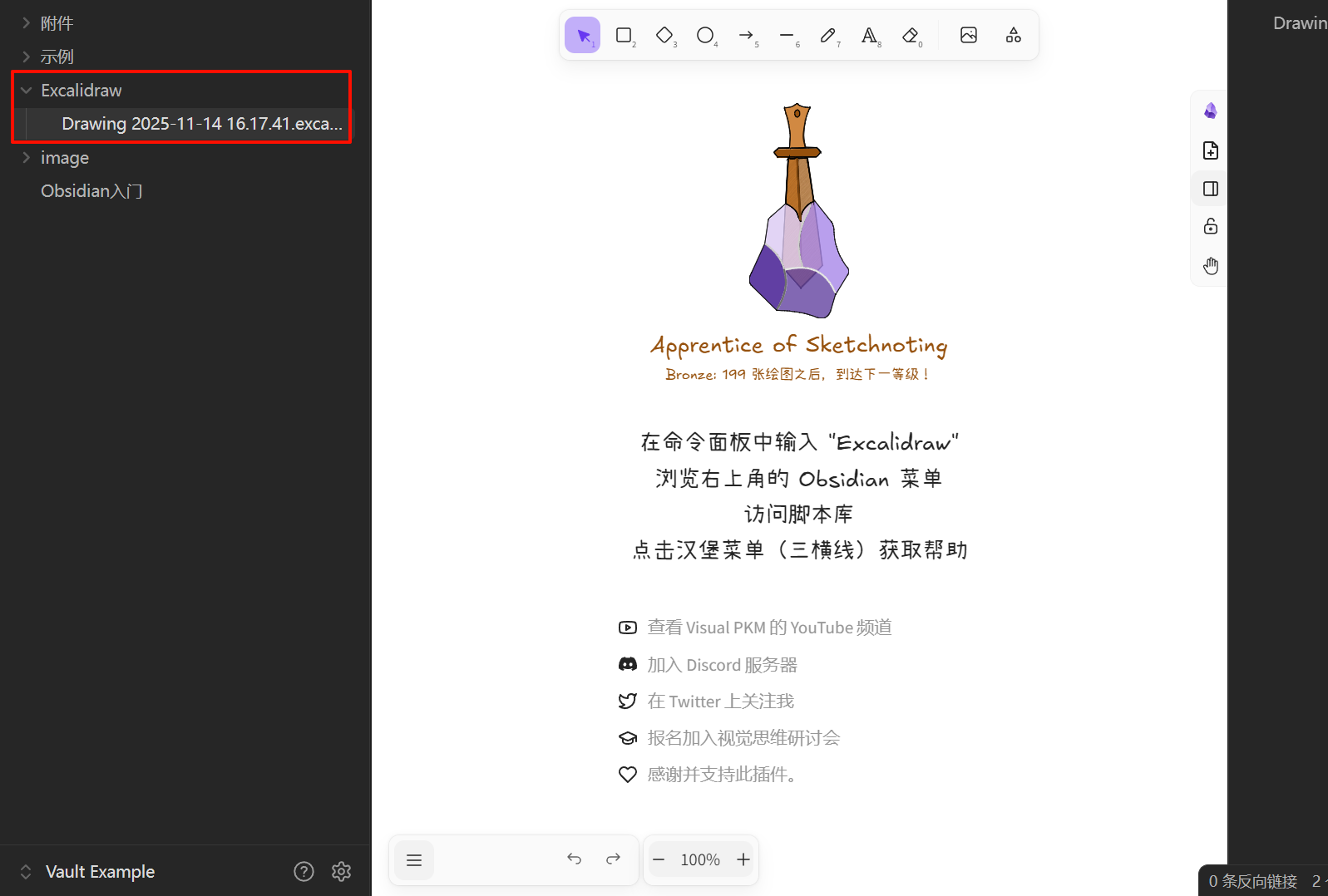1328x896 pixels.
Task: Click the 浏览右上角的 Obsidian 菜单 hint text
Action: 798,479
